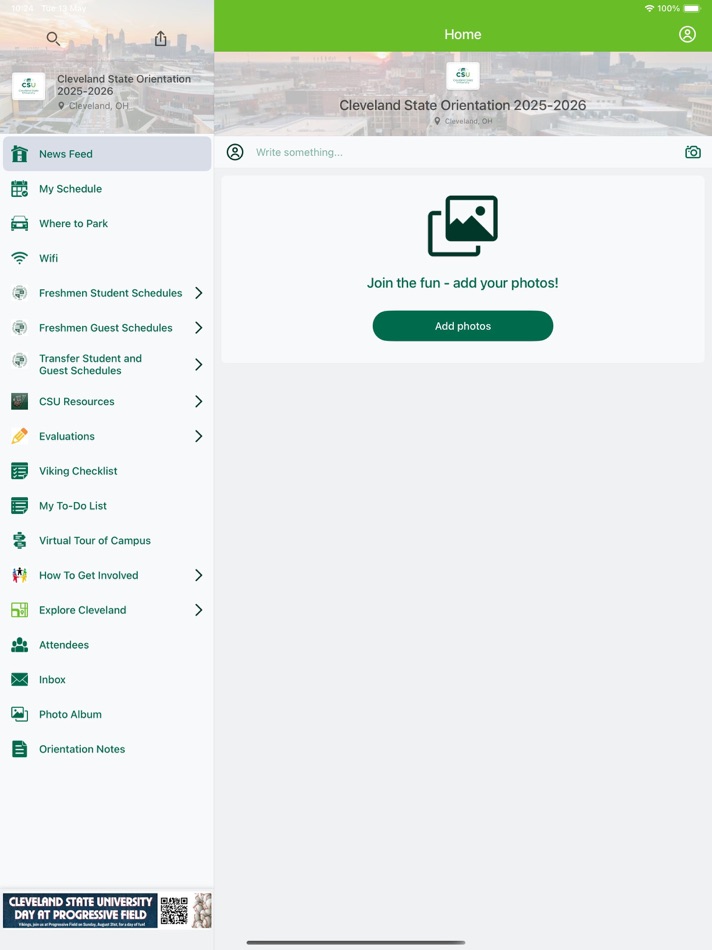Click the My To-Do List icon
Viewport: 712px width, 950px height.
[x=19, y=506]
